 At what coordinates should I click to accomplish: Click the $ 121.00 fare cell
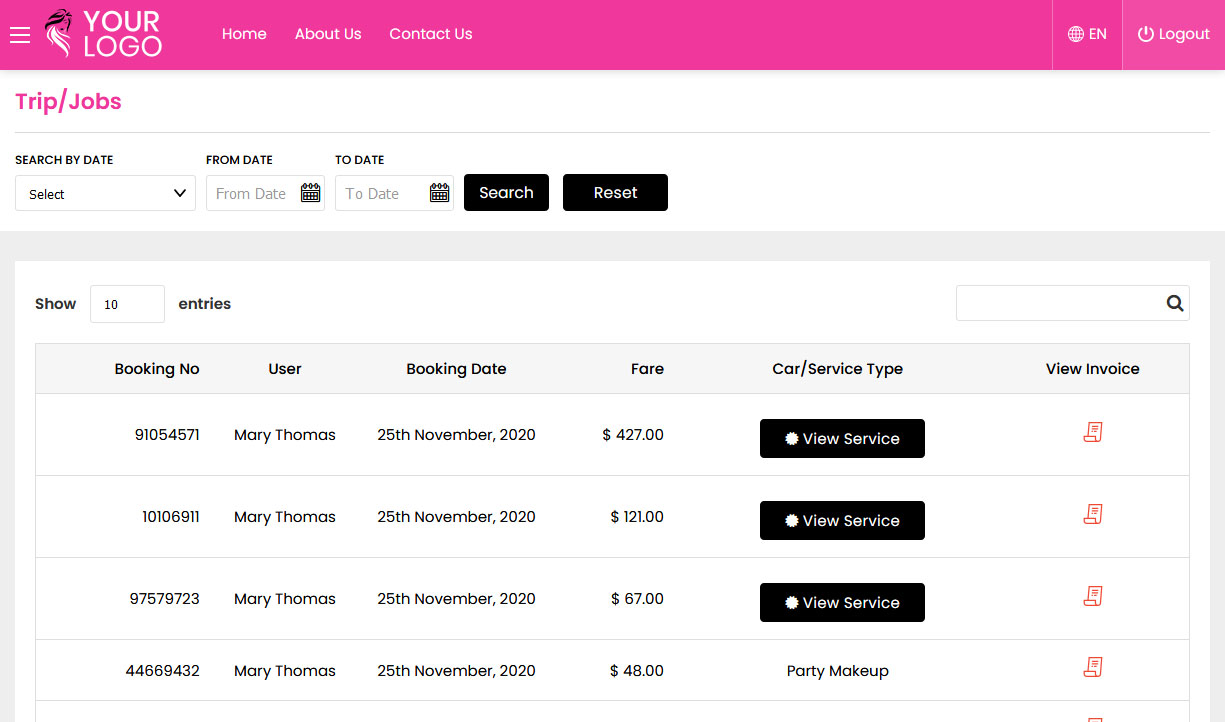click(637, 517)
